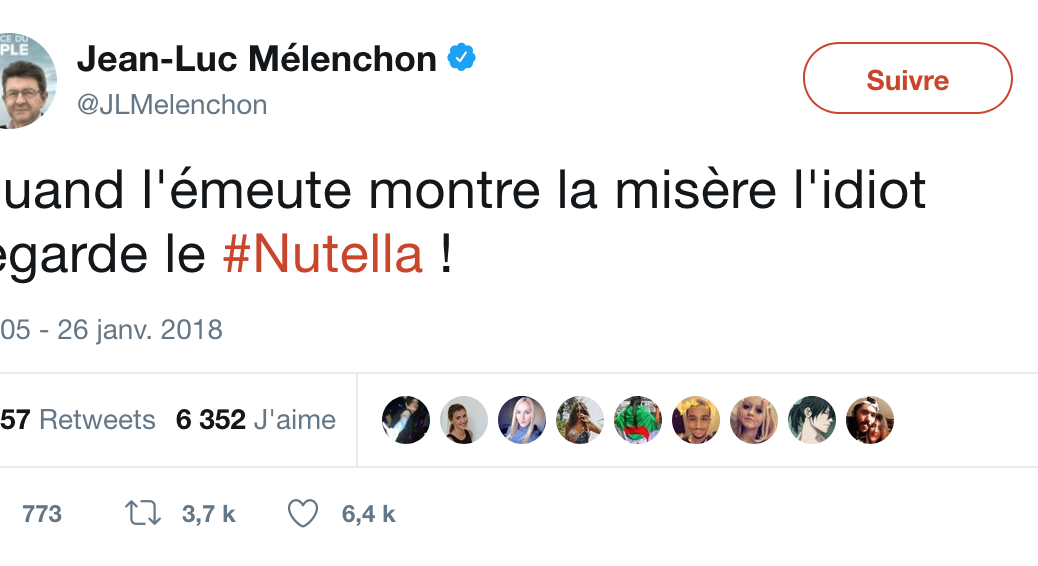Open the anime character liker avatar
1038x566 pixels.
coord(812,420)
